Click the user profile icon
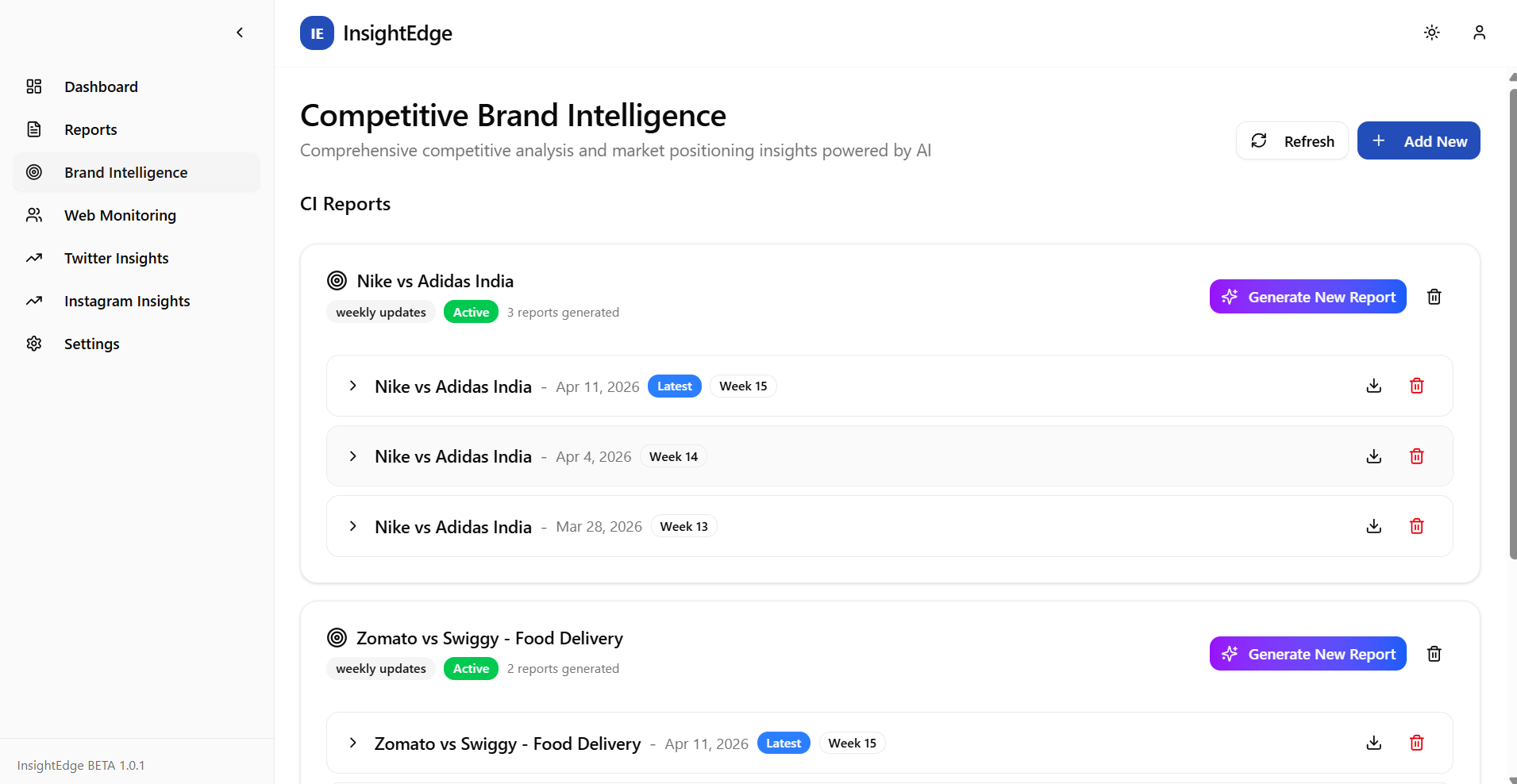 1479,33
